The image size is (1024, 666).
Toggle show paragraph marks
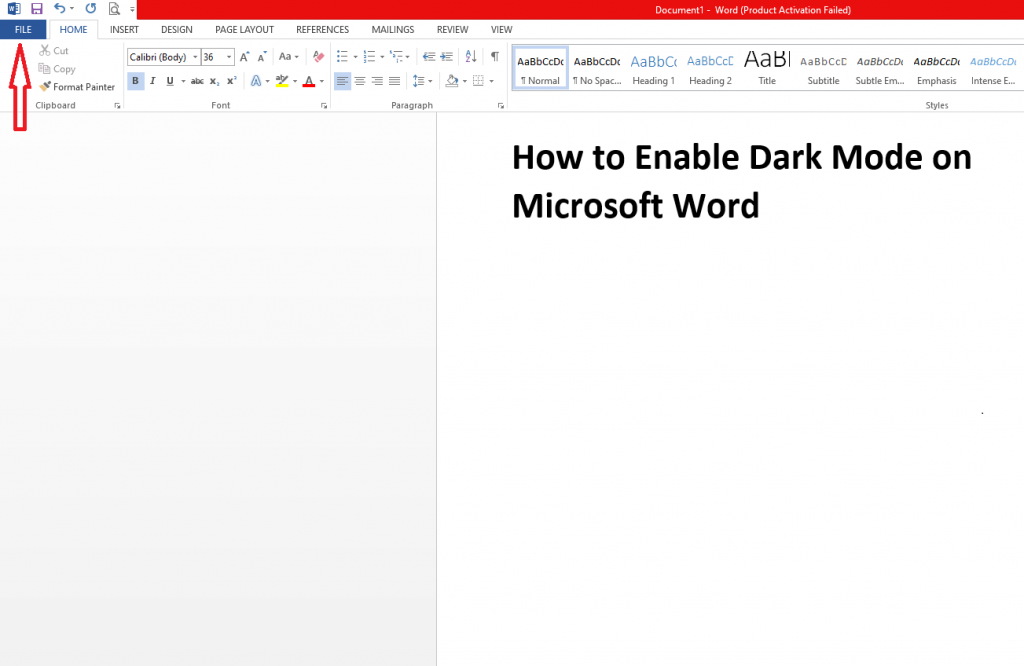coord(495,57)
